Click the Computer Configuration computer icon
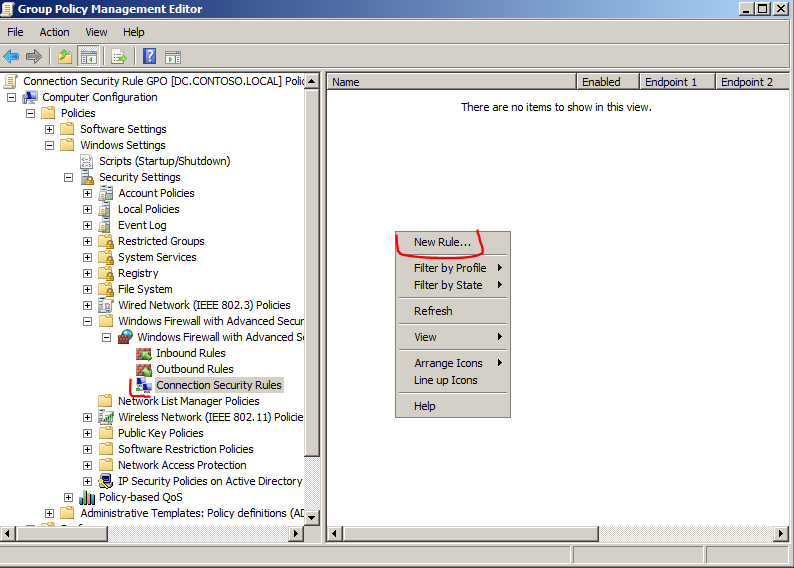The image size is (794, 568). pos(30,97)
